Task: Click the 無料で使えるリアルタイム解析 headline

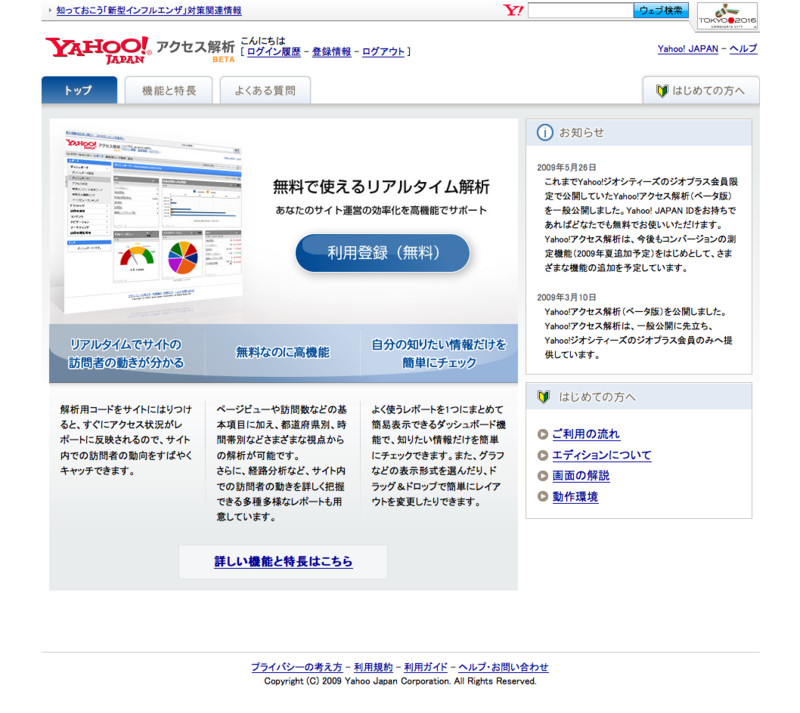Action: click(381, 187)
